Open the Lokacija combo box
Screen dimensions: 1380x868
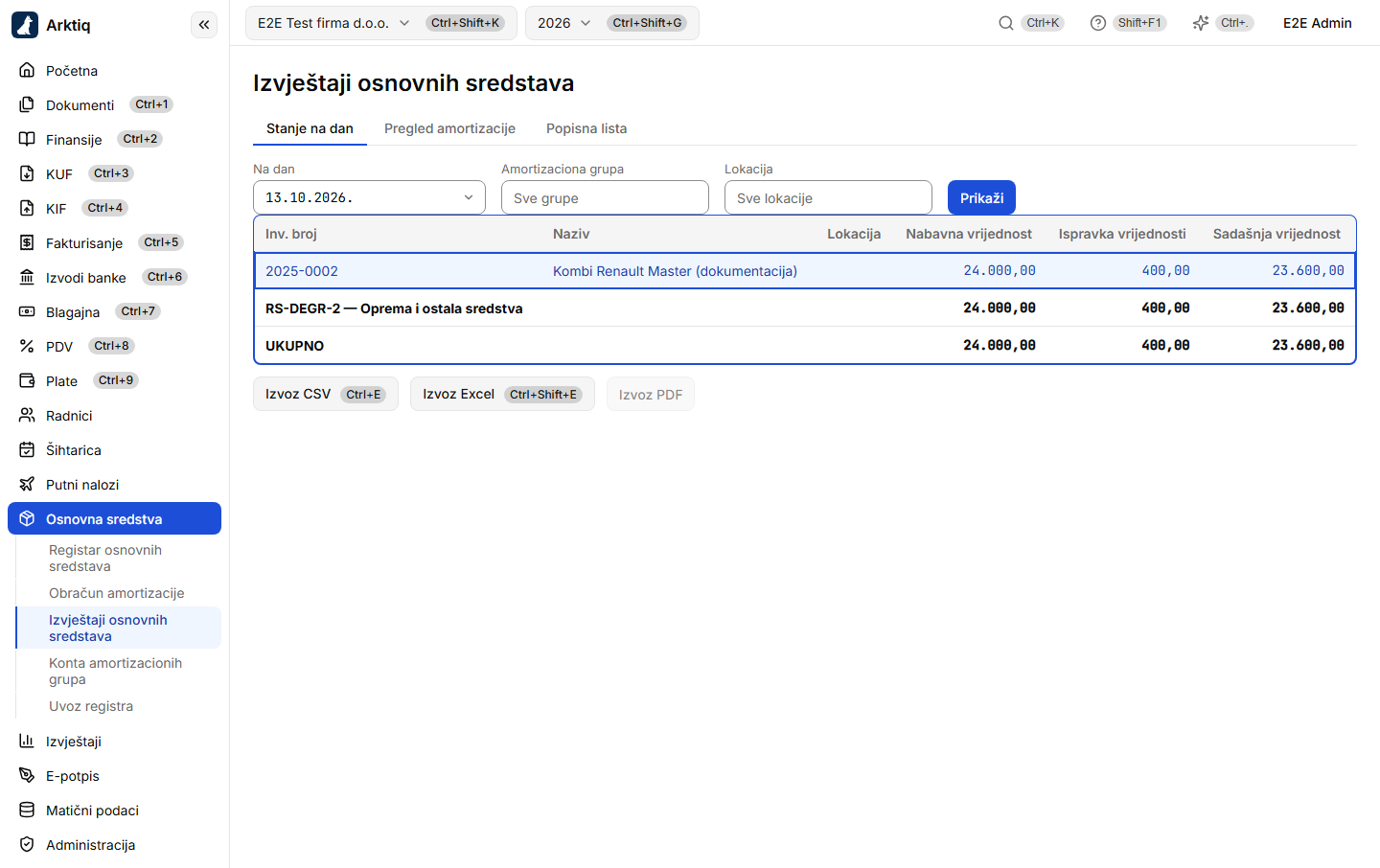[x=828, y=197]
